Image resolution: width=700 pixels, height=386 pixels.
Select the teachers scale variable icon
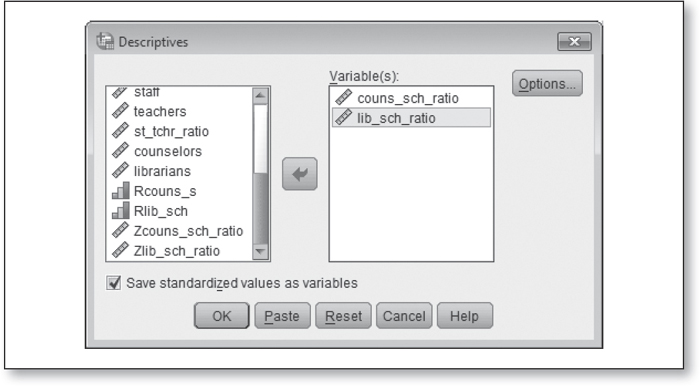[x=120, y=111]
